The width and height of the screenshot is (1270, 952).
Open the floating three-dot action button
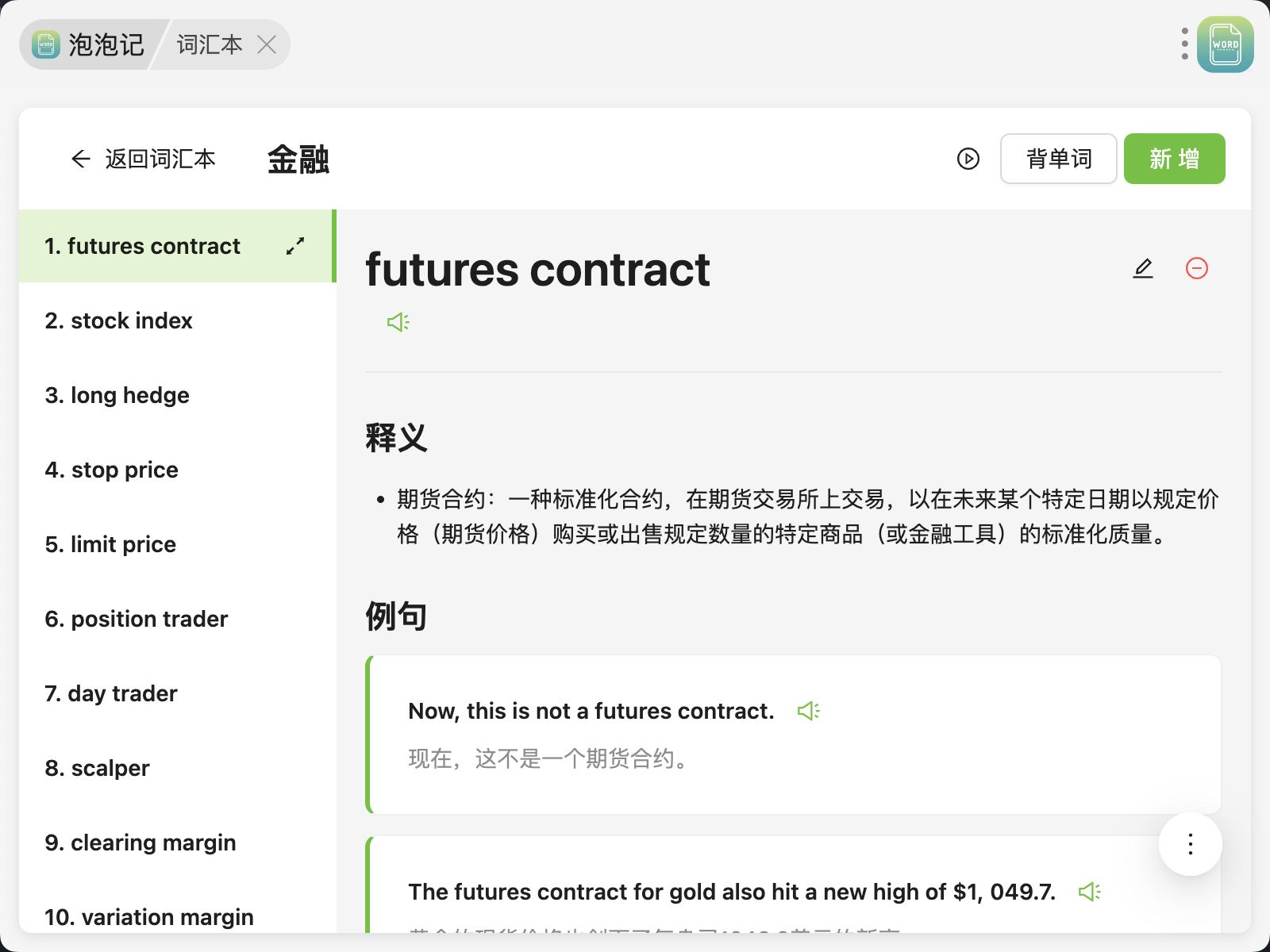click(1190, 844)
